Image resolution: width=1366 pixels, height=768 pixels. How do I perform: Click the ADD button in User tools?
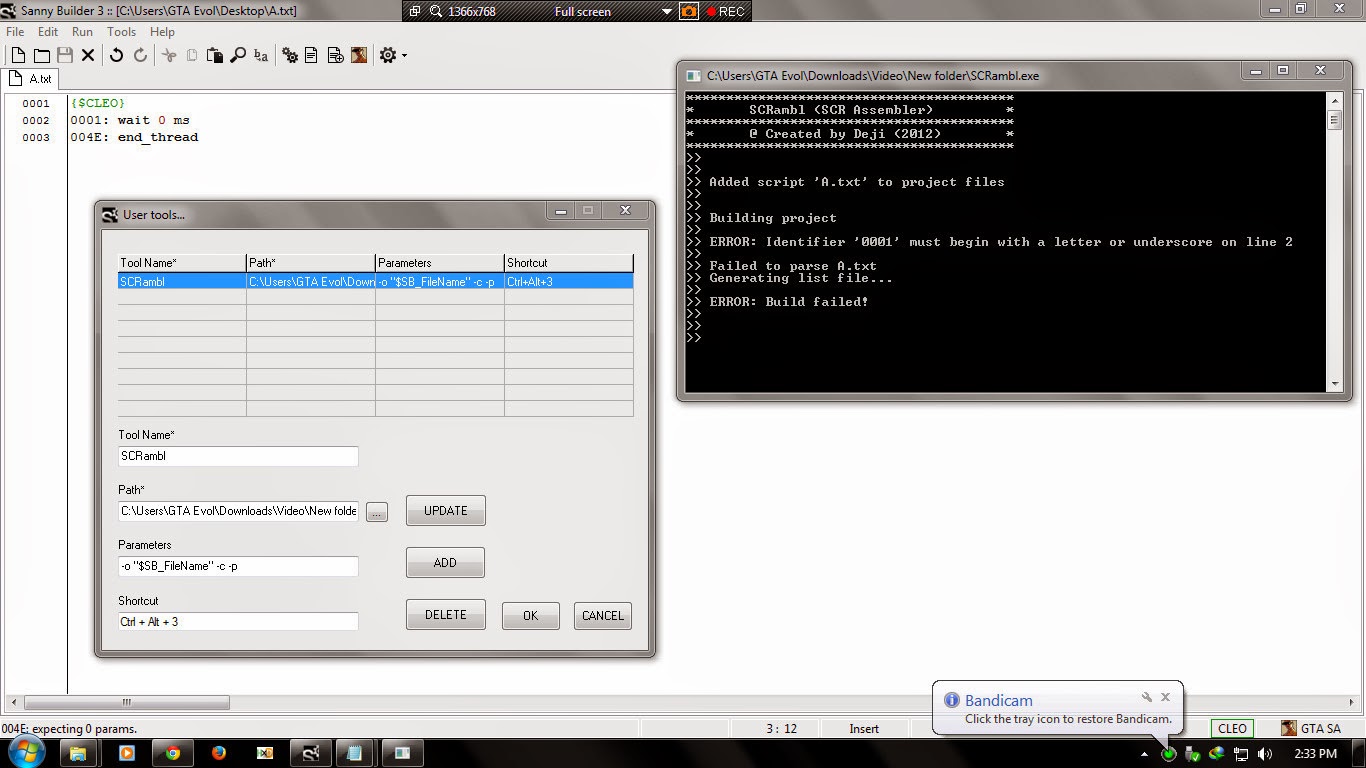[x=445, y=563]
